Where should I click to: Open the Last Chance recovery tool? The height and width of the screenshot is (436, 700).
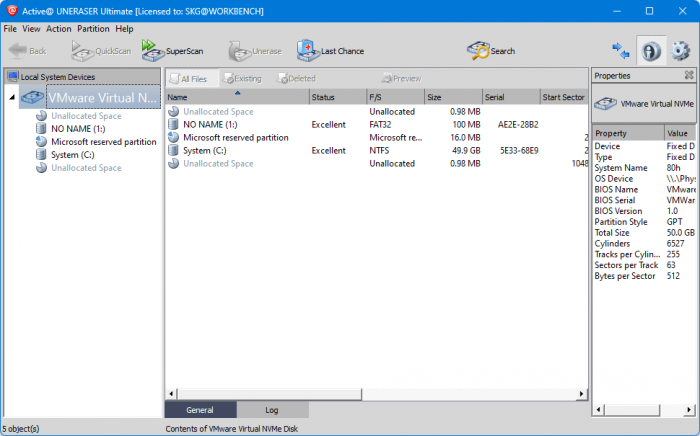(307, 50)
